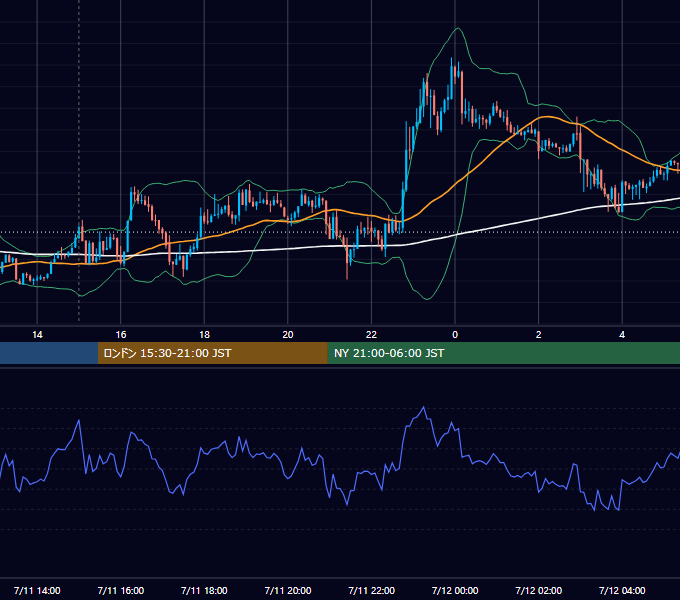680x600 pixels.
Task: Click the 7/12 02:00 time label
Action: click(539, 590)
